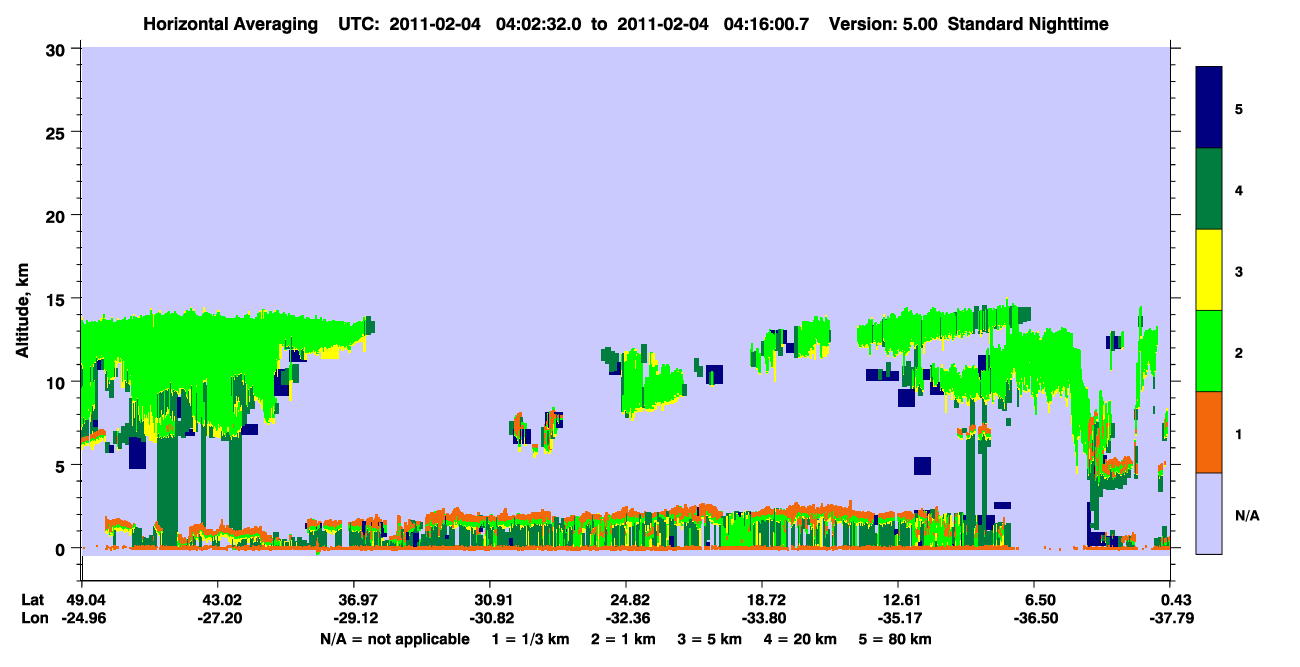The image size is (1300, 667).
Task: Click latitude value '12.61'
Action: (899, 600)
